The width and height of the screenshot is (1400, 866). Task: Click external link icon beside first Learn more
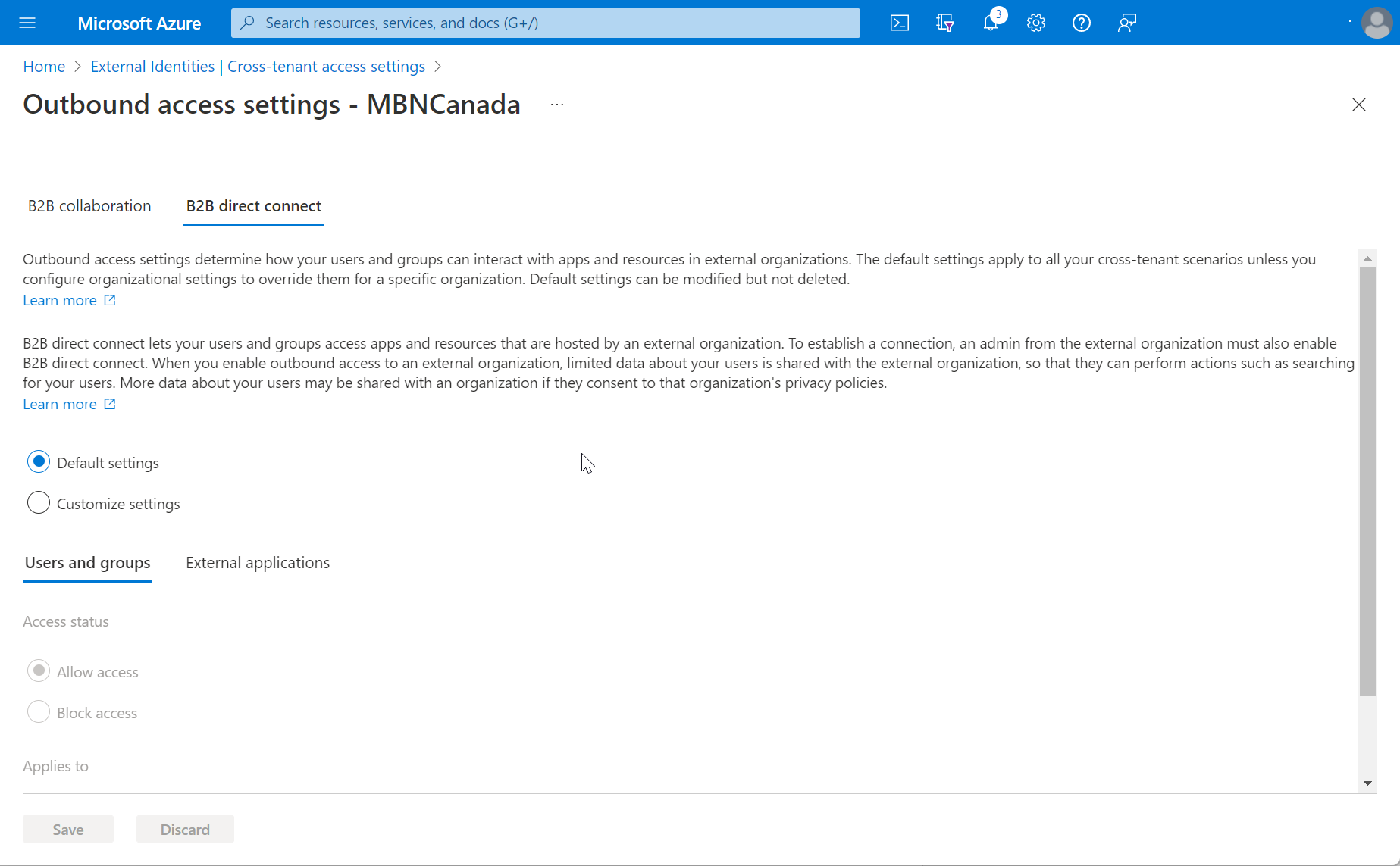pos(110,300)
